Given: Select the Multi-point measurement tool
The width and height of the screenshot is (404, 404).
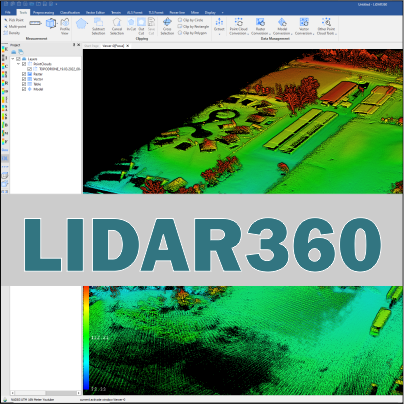Looking at the screenshot, I should point(15,26).
